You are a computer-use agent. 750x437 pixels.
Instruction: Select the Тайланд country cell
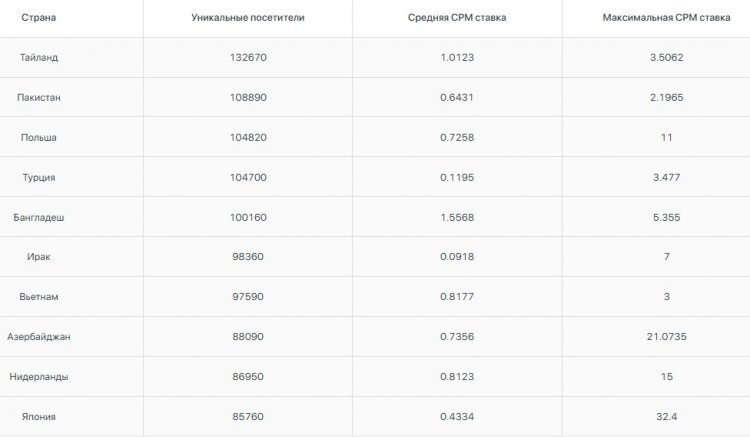click(x=39, y=57)
